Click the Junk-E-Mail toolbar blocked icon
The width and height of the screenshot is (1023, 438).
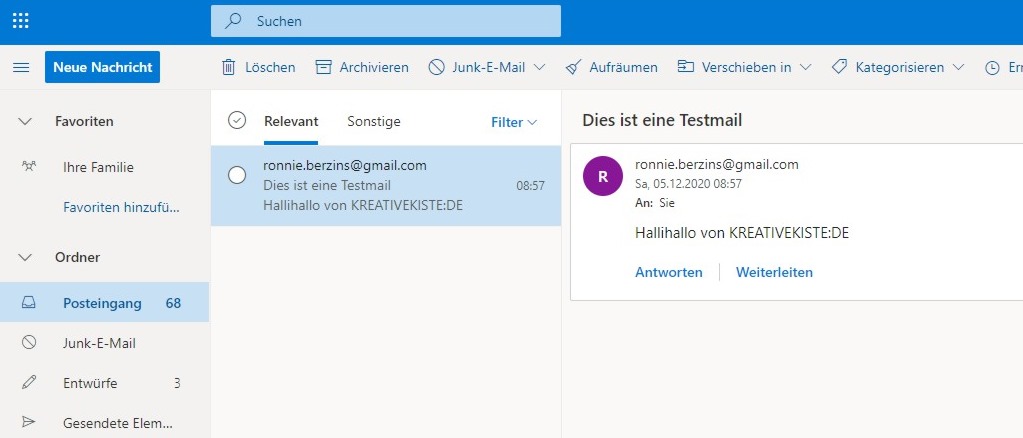click(436, 67)
